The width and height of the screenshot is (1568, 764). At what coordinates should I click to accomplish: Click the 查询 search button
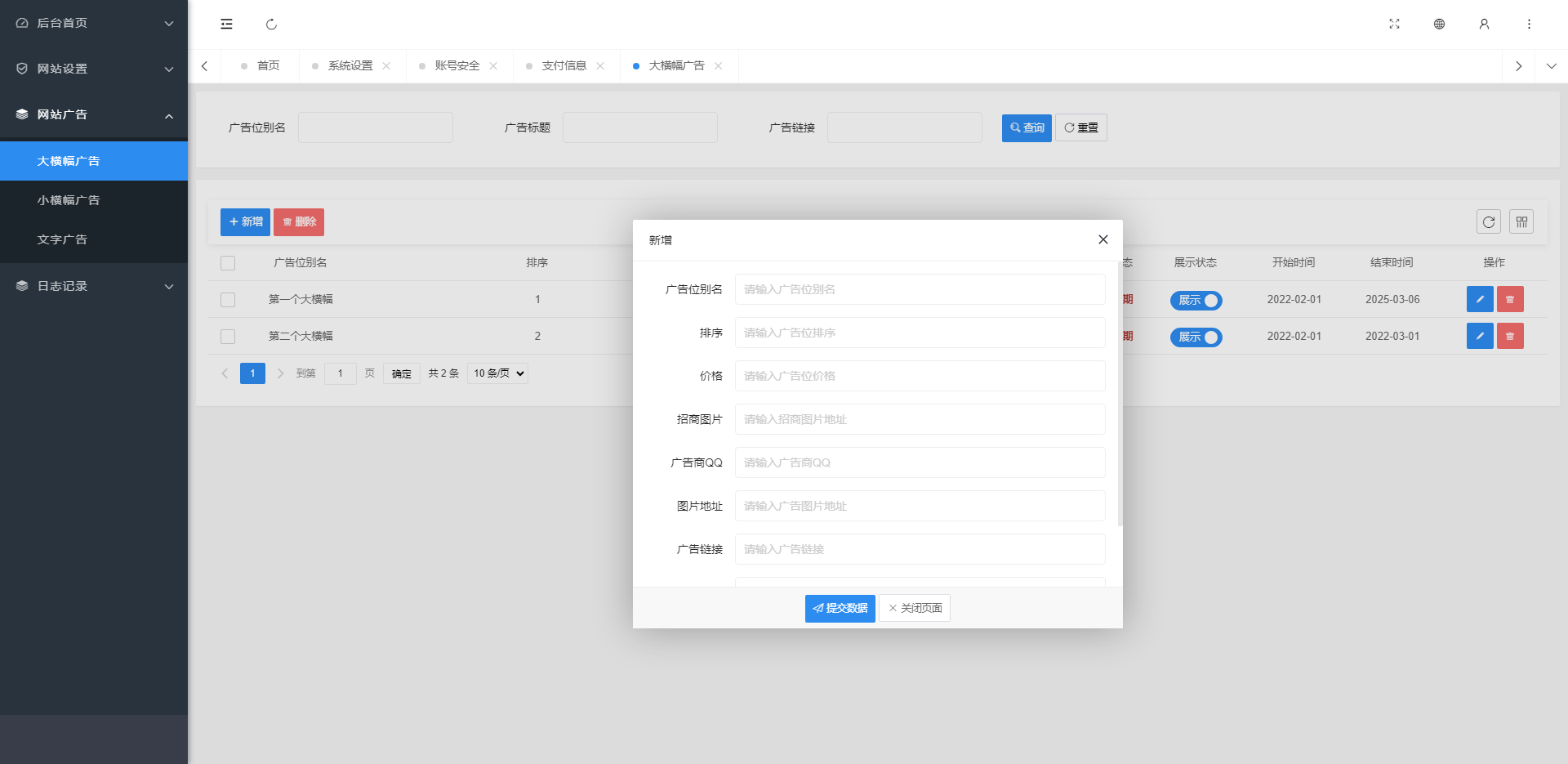click(1027, 127)
